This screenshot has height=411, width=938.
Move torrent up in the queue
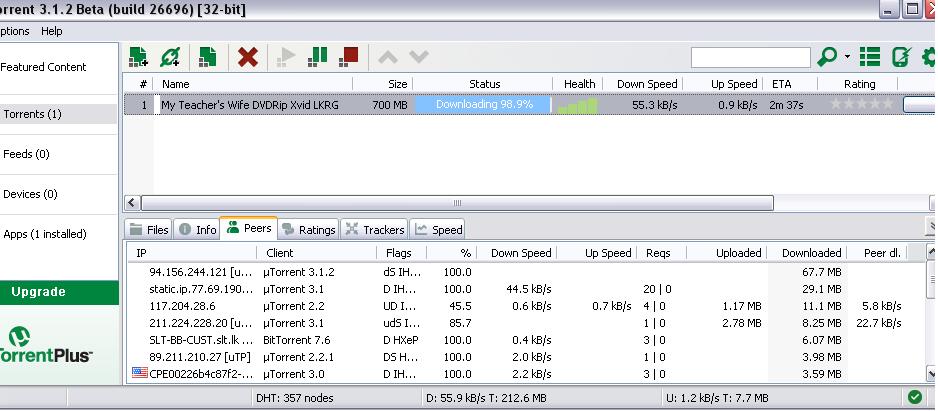(388, 57)
